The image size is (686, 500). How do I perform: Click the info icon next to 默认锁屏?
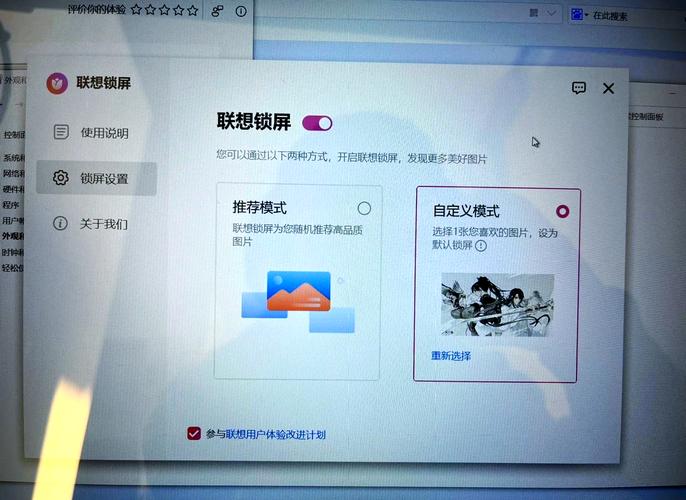tap(481, 246)
